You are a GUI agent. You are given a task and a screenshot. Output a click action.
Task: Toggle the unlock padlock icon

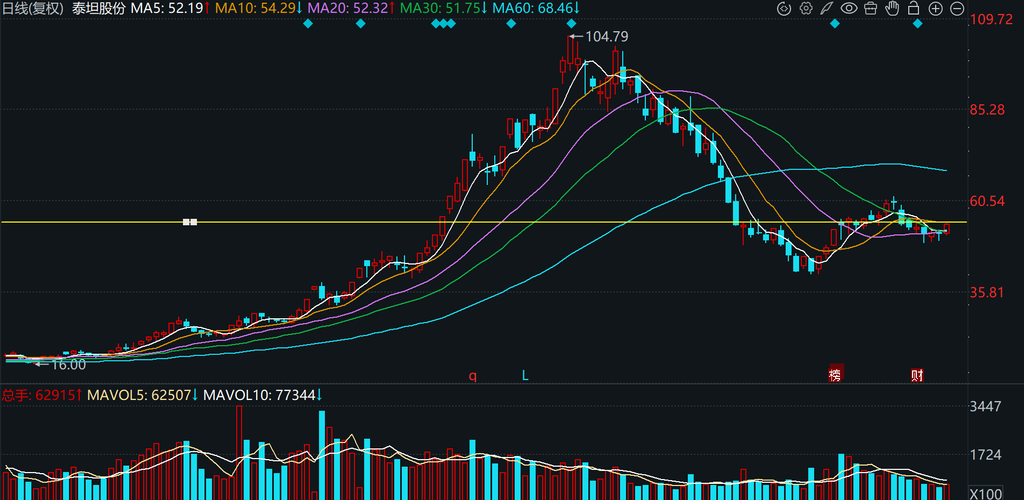[914, 8]
